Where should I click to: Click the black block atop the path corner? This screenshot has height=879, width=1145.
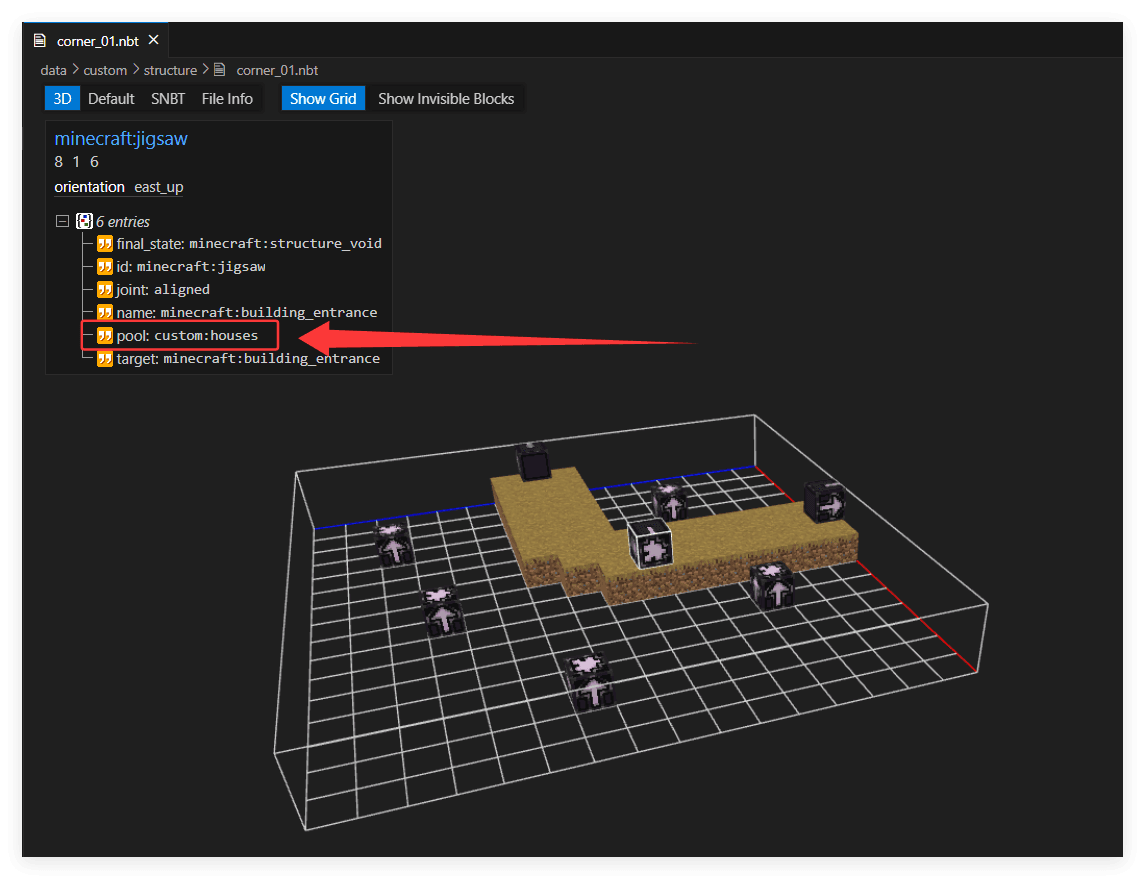[533, 461]
